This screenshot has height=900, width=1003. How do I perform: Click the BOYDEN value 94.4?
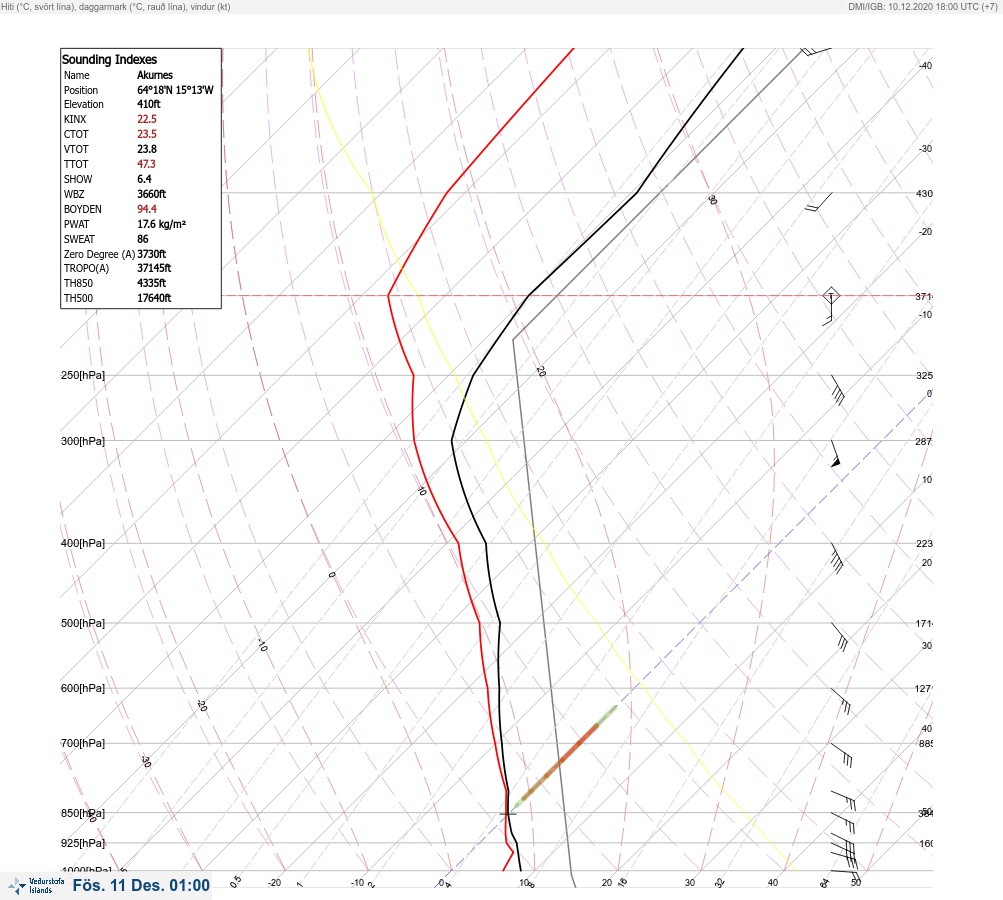tap(146, 209)
